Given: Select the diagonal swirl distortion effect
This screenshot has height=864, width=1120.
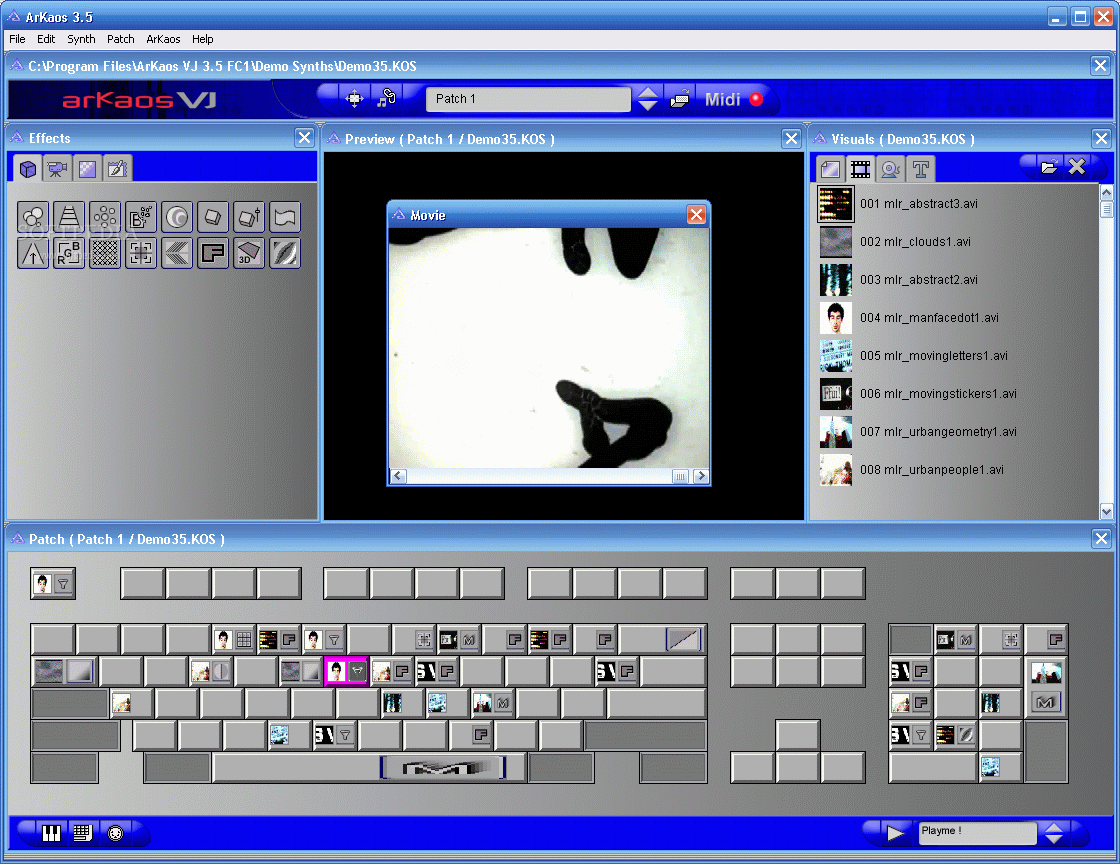Looking at the screenshot, I should (x=285, y=253).
